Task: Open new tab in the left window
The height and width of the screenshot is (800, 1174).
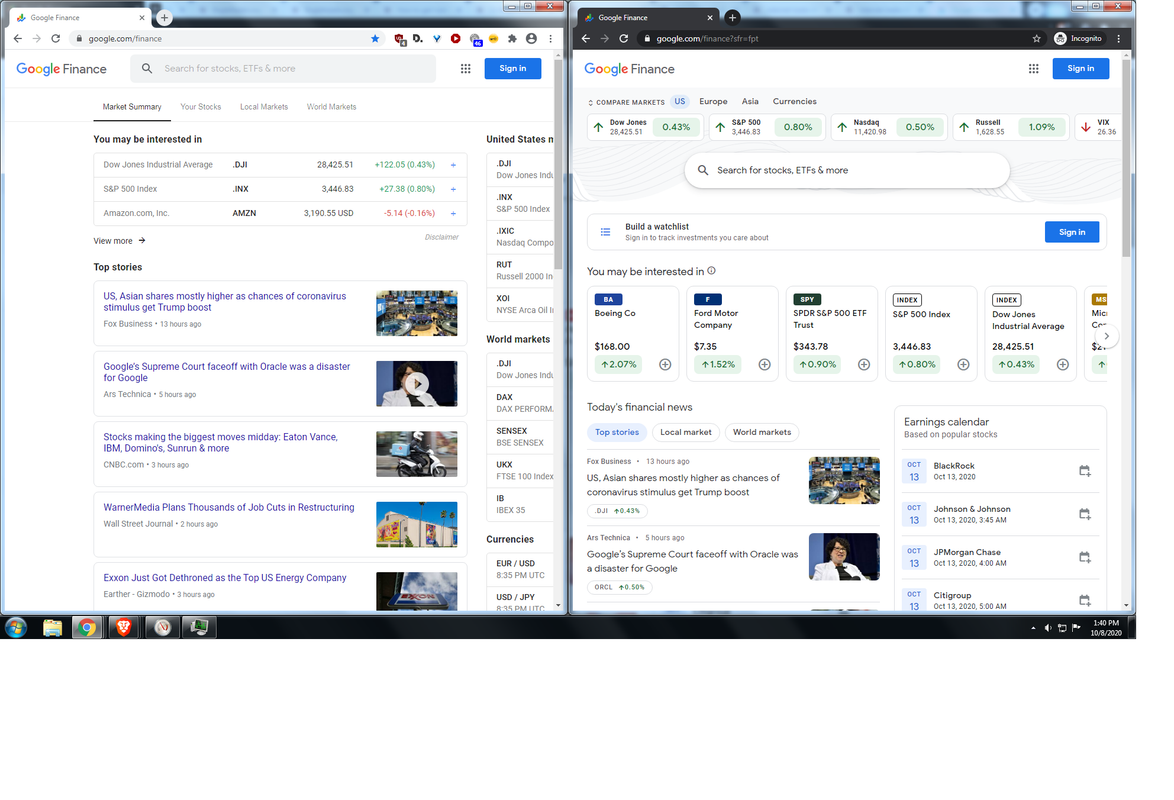Action: point(164,17)
